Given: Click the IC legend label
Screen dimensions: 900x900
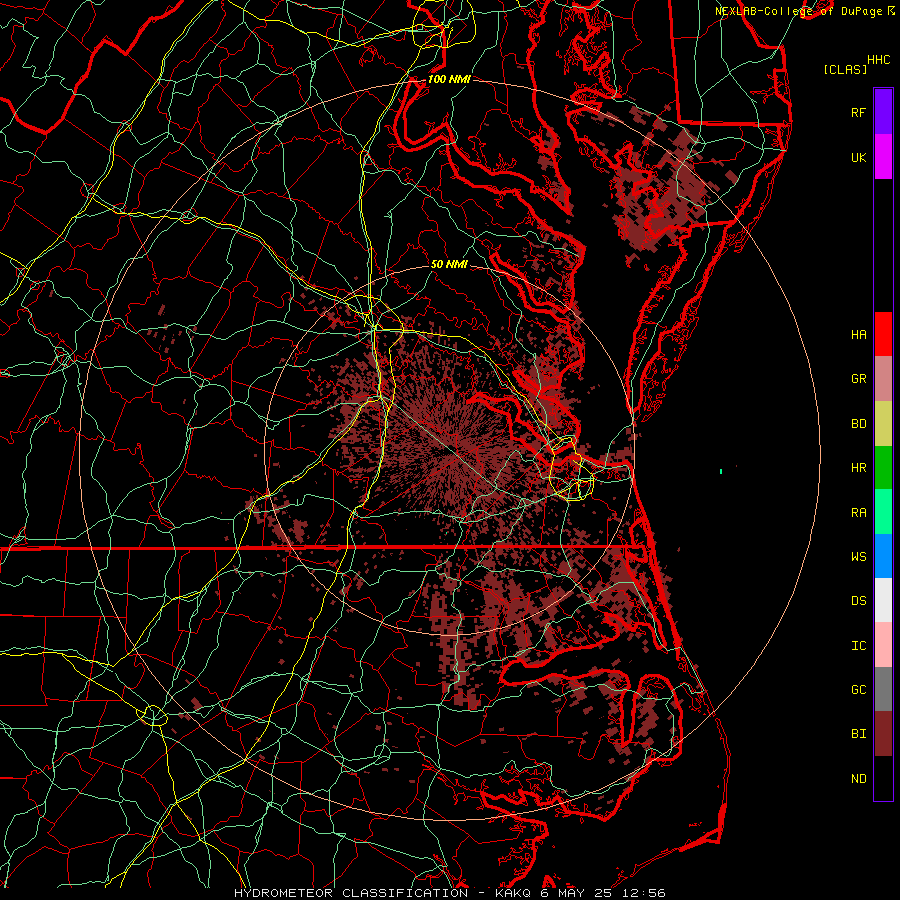Looking at the screenshot, I should pos(859,646).
